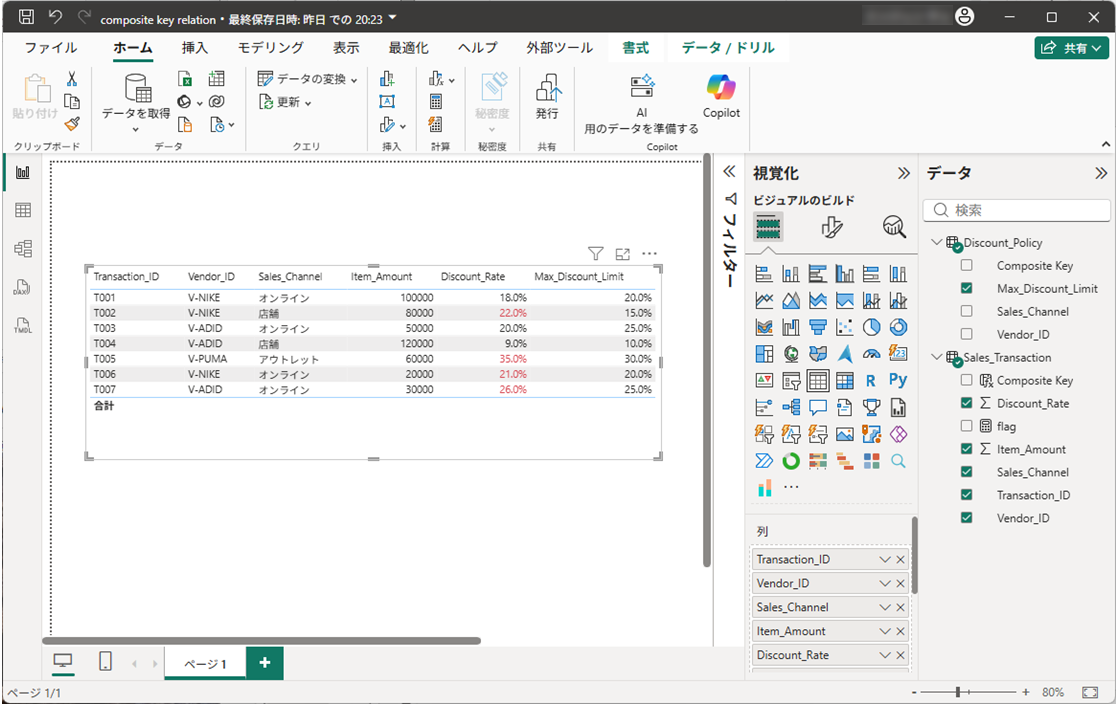Open the Vendor_ID column well dropdown arrow

[x=884, y=584]
